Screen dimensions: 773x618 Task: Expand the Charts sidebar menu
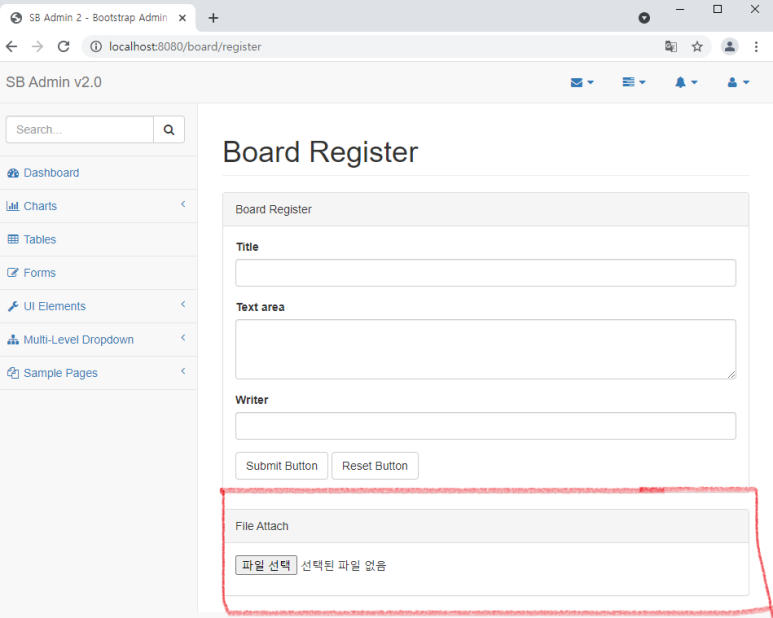pos(99,206)
